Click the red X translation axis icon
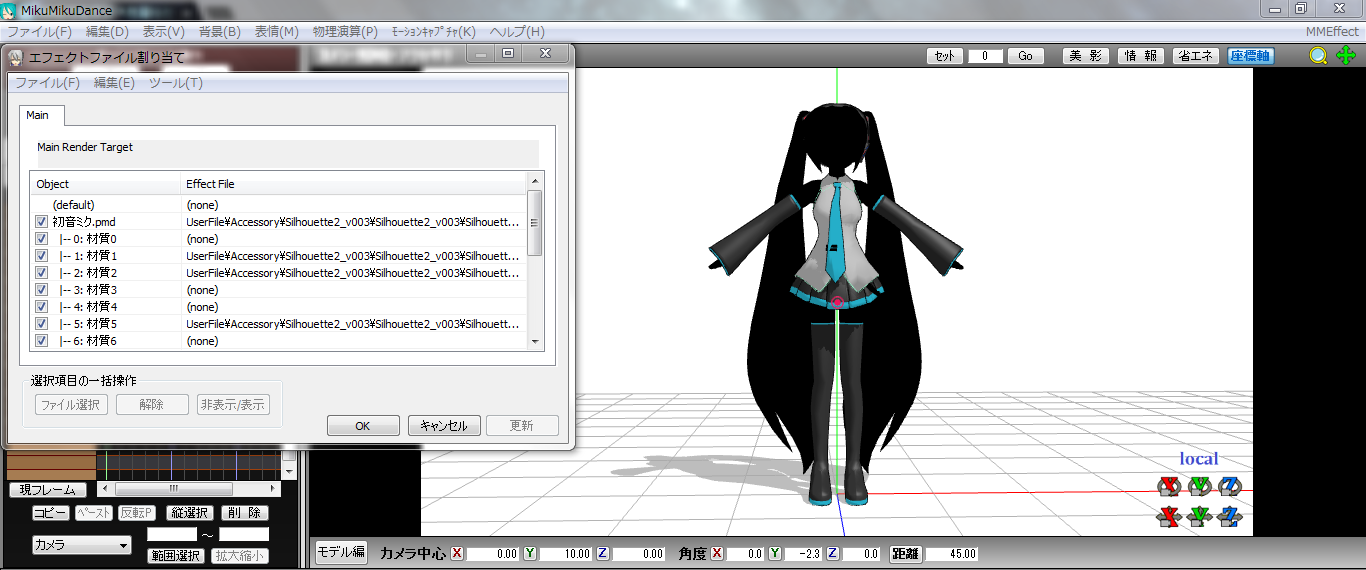 [x=1169, y=517]
